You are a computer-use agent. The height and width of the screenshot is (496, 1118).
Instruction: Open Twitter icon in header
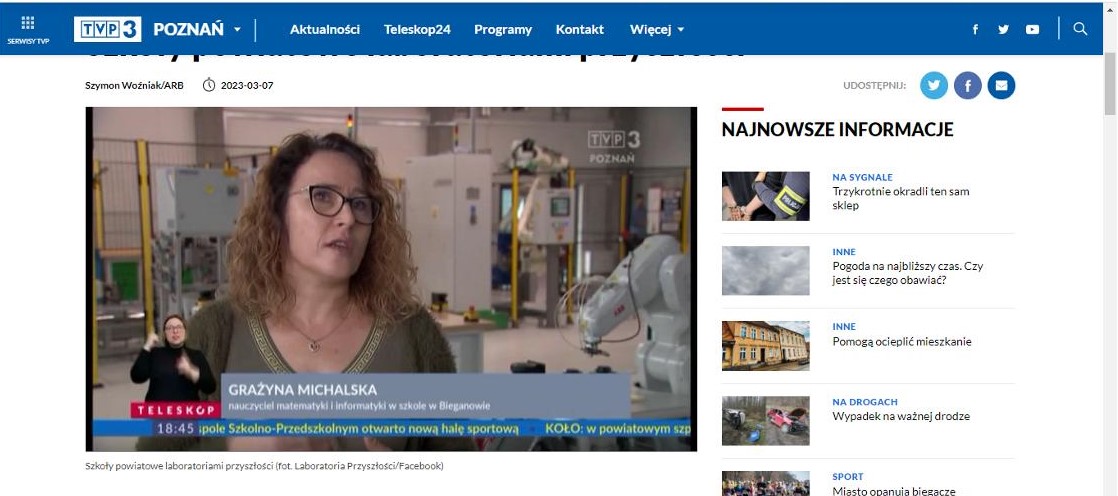1003,29
